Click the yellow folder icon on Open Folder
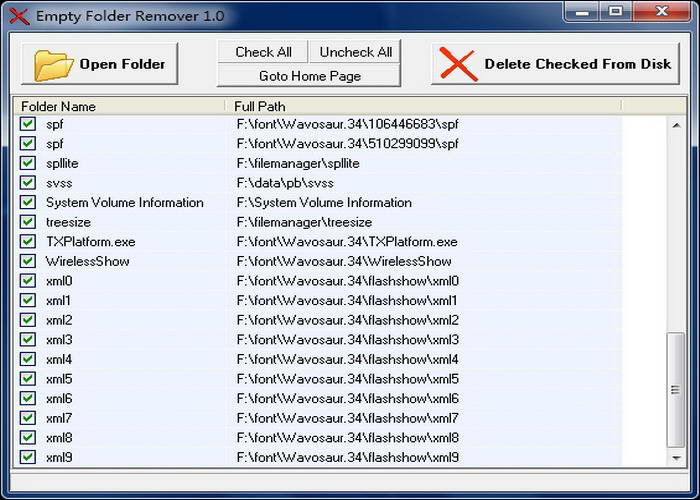 (54, 65)
